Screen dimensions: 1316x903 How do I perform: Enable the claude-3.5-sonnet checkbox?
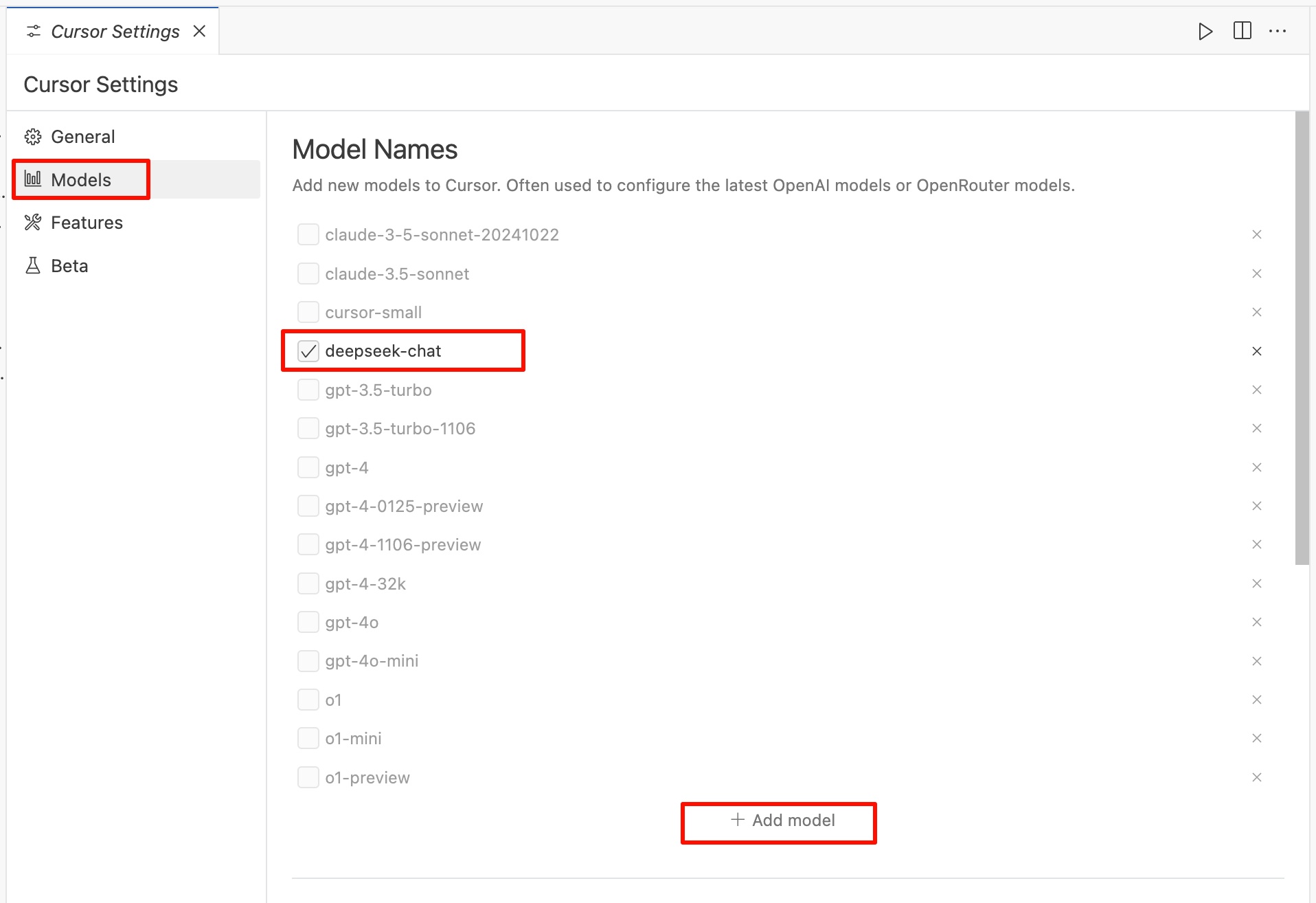[308, 274]
